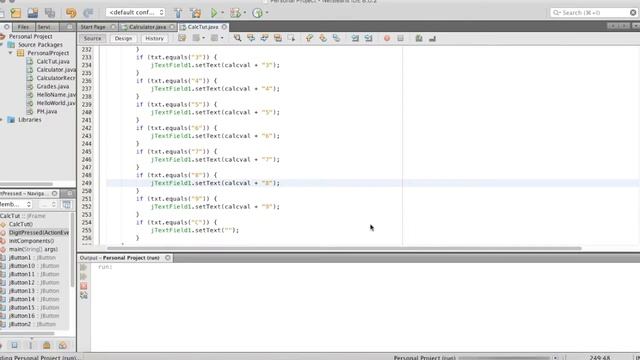Click Navigator vertical scrollbar

tap(73, 249)
